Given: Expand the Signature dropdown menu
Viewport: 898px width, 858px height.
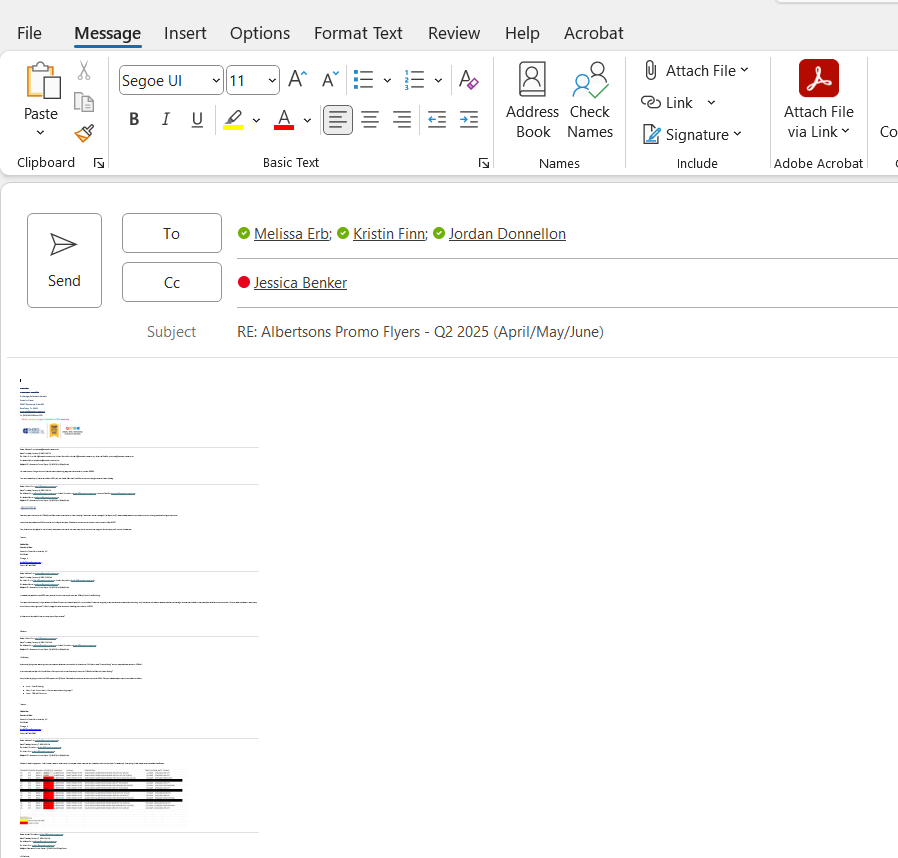Looking at the screenshot, I should coord(737,134).
